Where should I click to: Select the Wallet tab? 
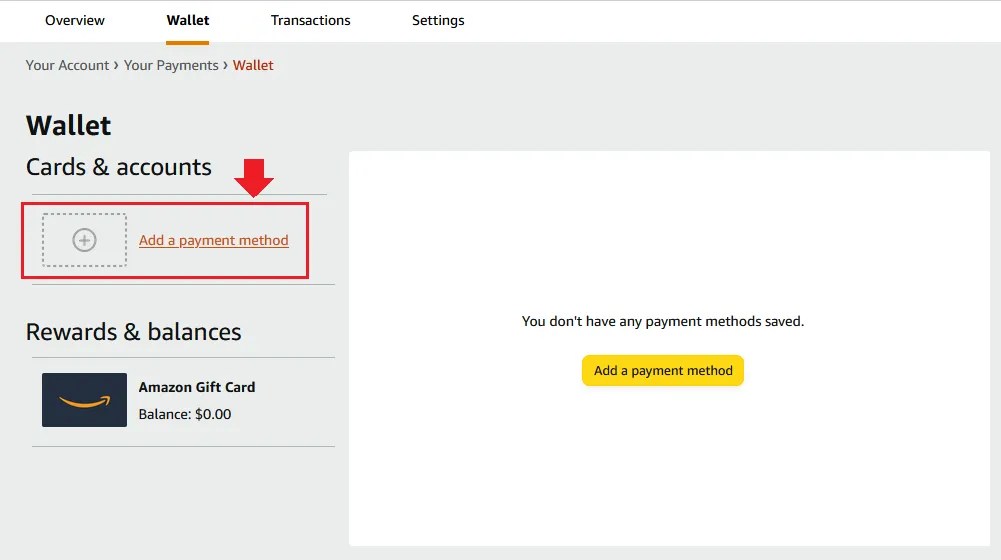tap(188, 20)
